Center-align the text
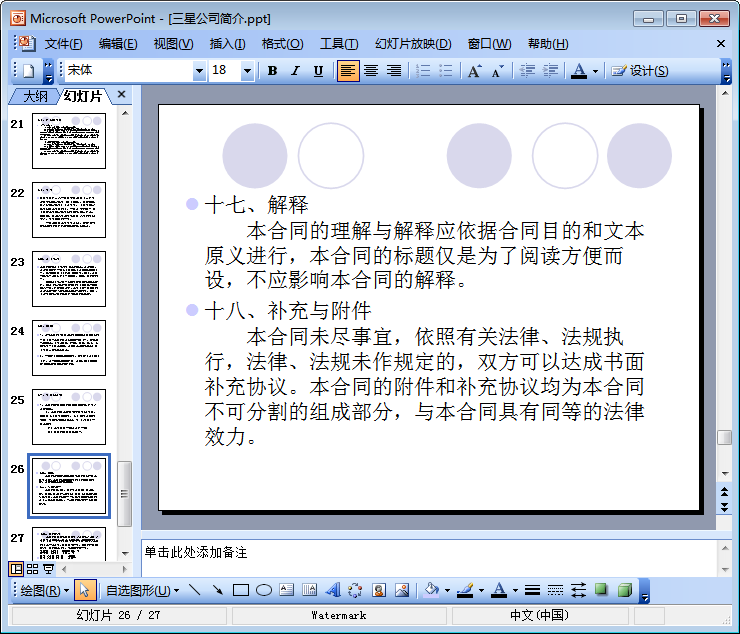This screenshot has height=634, width=740. point(371,71)
